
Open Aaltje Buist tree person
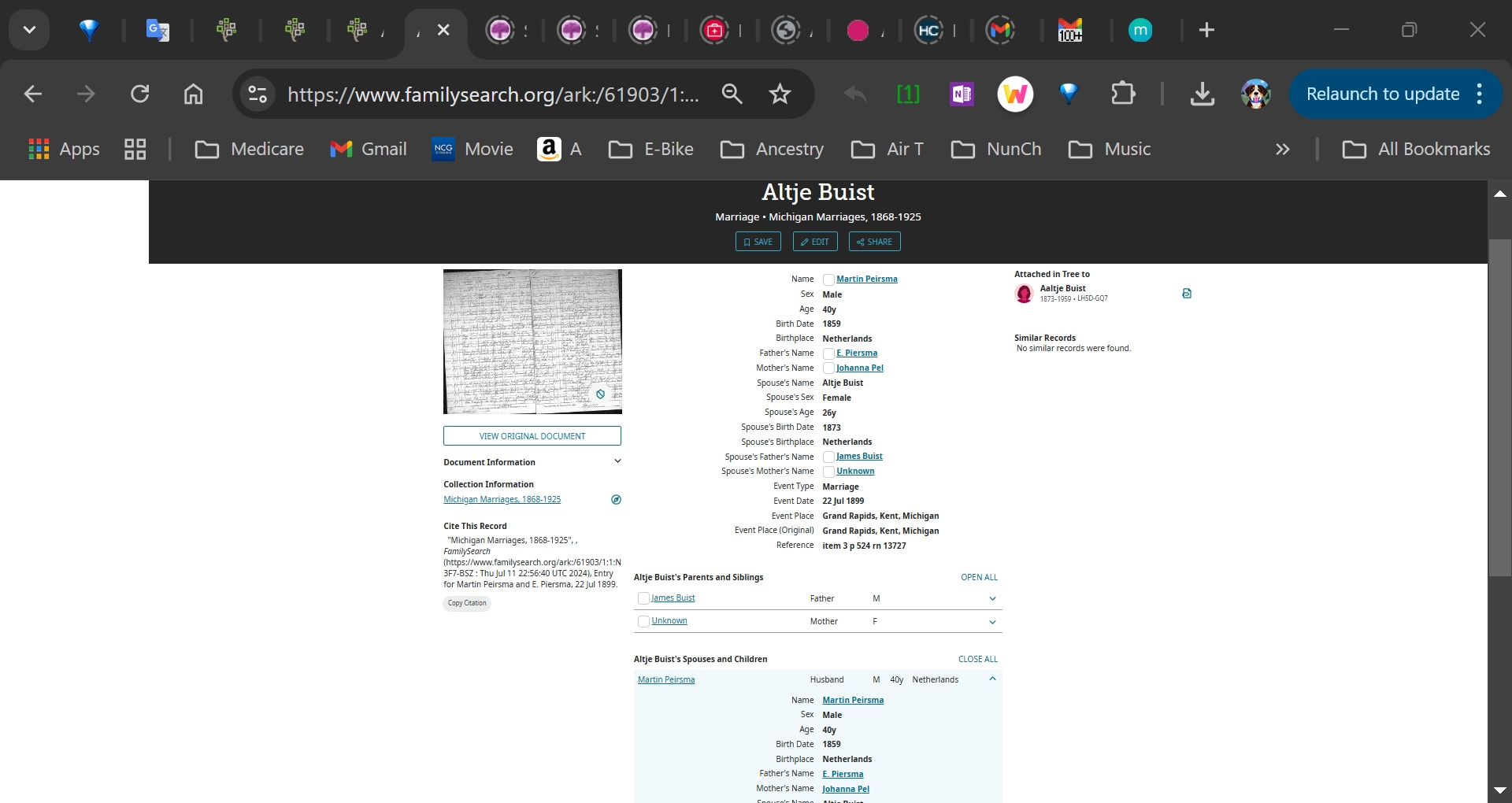pyautogui.click(x=1062, y=288)
